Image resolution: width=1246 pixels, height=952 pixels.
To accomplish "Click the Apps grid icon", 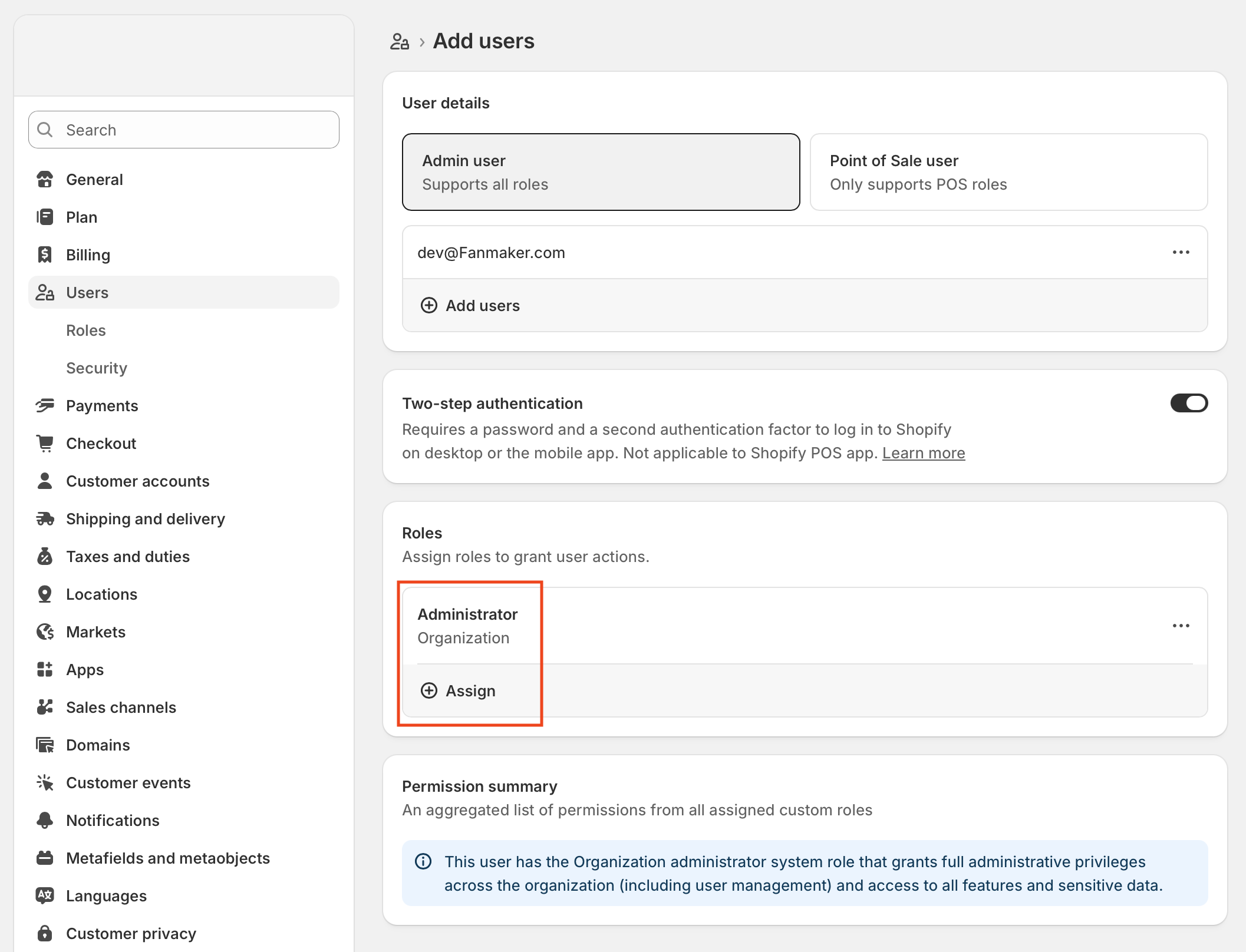I will coord(45,669).
